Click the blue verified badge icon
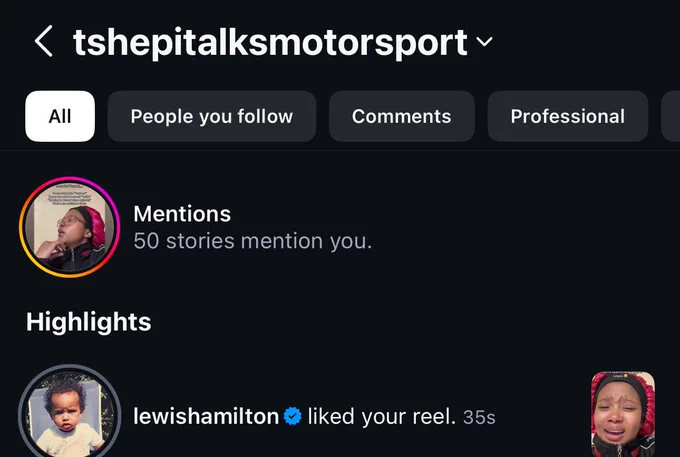680x457 pixels. pyautogui.click(x=293, y=416)
